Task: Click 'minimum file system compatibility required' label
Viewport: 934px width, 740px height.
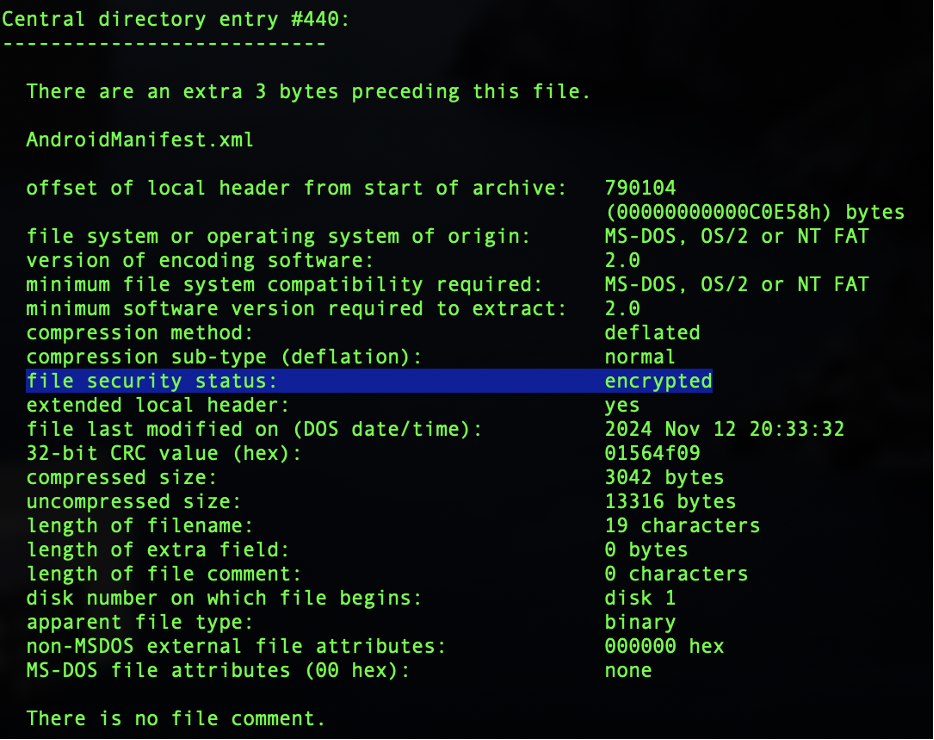Action: (x=284, y=285)
